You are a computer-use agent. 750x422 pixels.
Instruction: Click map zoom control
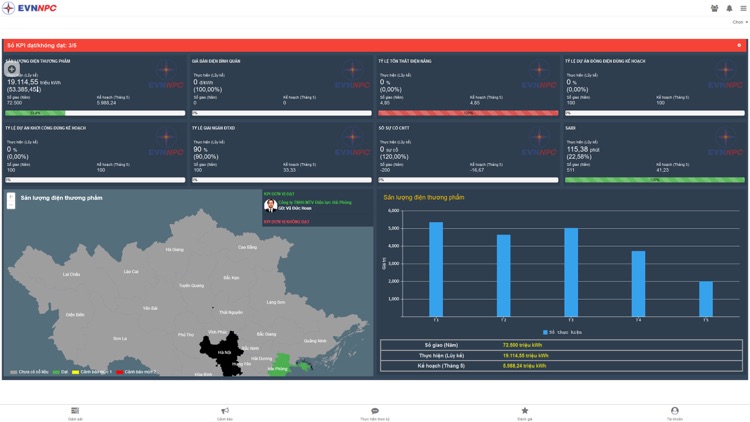[x=11, y=200]
